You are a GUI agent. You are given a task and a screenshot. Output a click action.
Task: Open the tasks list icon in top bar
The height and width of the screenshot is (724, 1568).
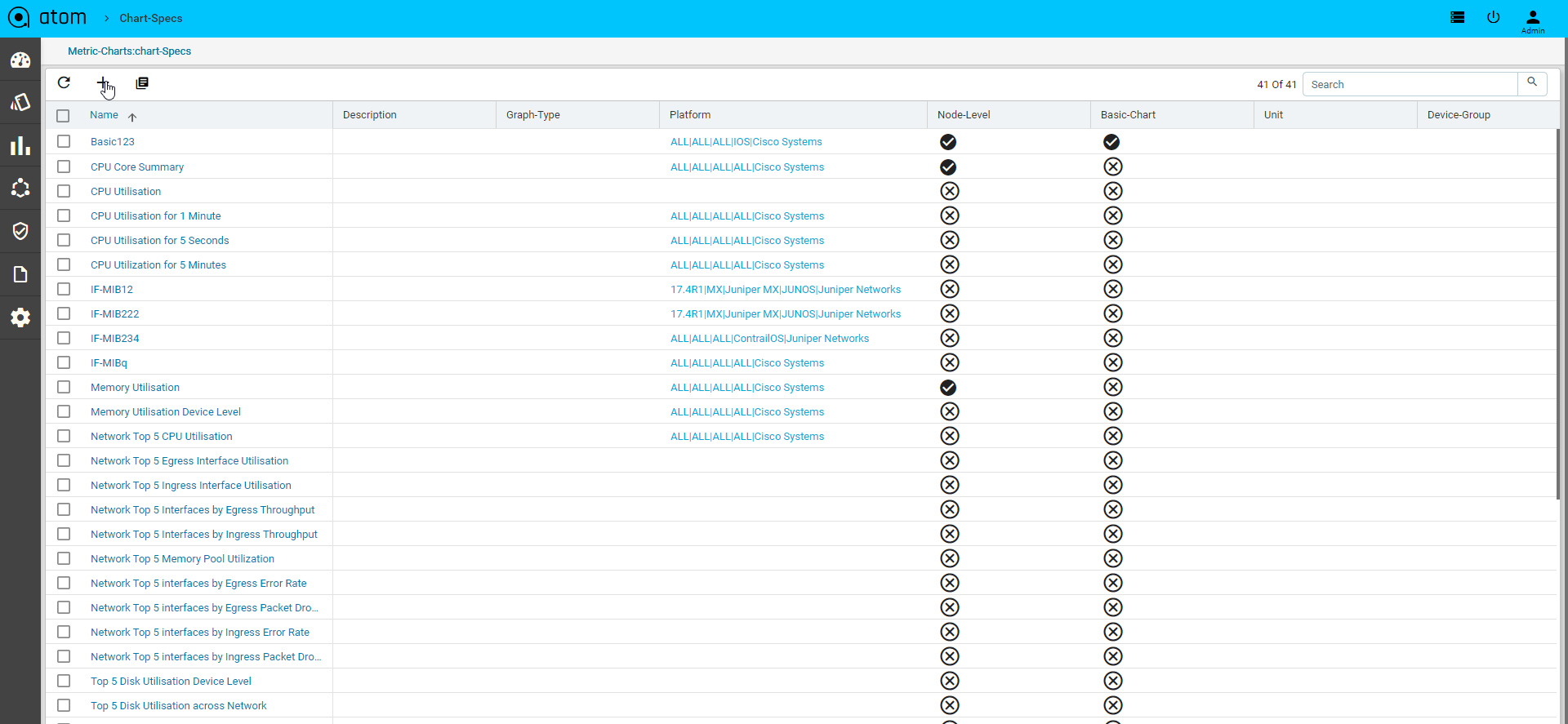pyautogui.click(x=1457, y=17)
